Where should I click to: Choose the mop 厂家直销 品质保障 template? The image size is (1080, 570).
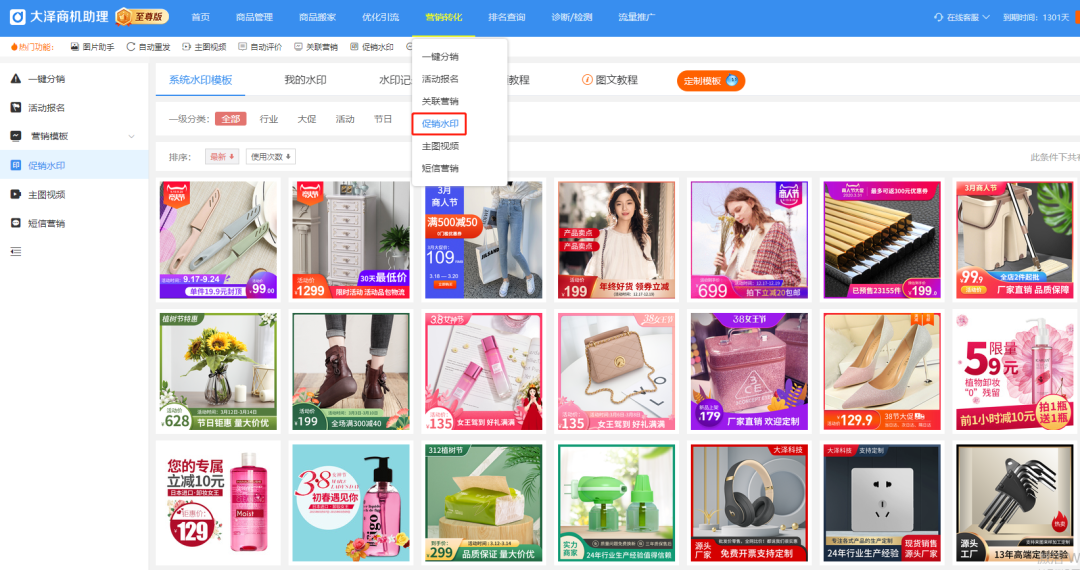click(1015, 240)
